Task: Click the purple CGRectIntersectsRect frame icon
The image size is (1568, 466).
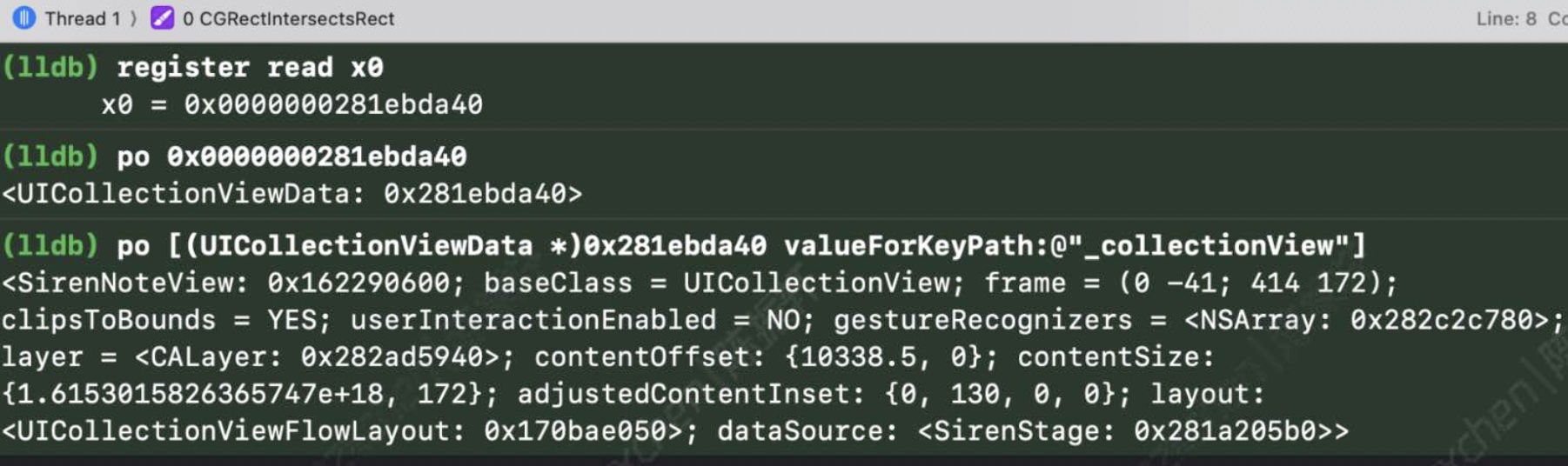Action: click(x=162, y=17)
